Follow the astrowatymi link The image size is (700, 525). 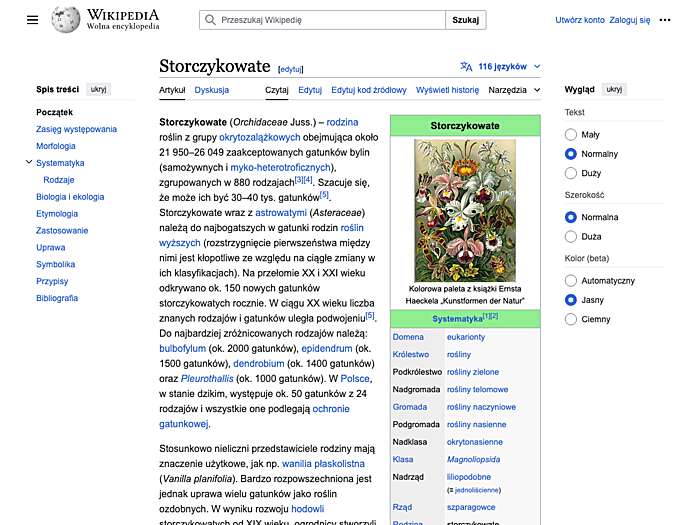point(281,213)
